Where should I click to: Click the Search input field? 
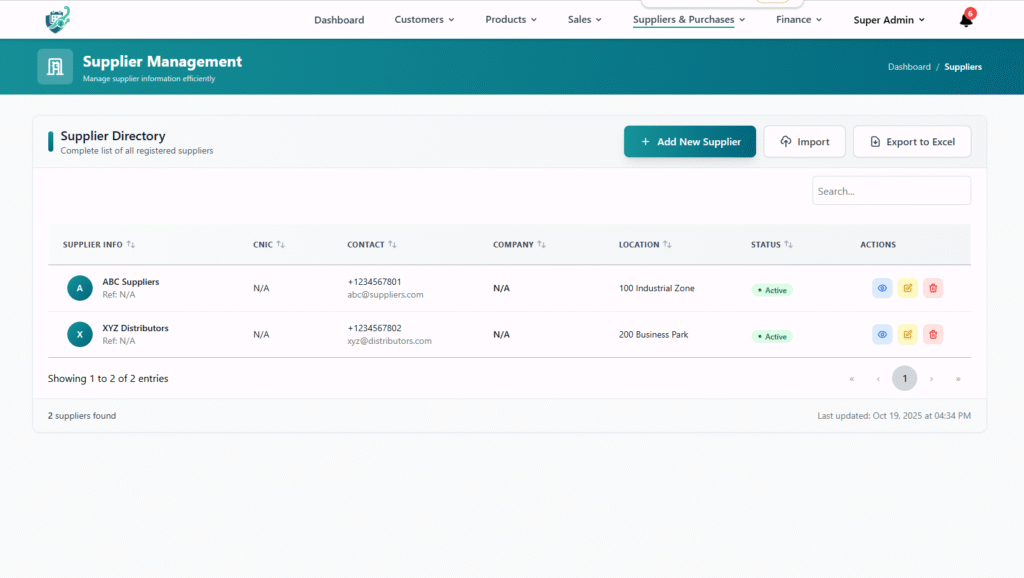pos(891,191)
